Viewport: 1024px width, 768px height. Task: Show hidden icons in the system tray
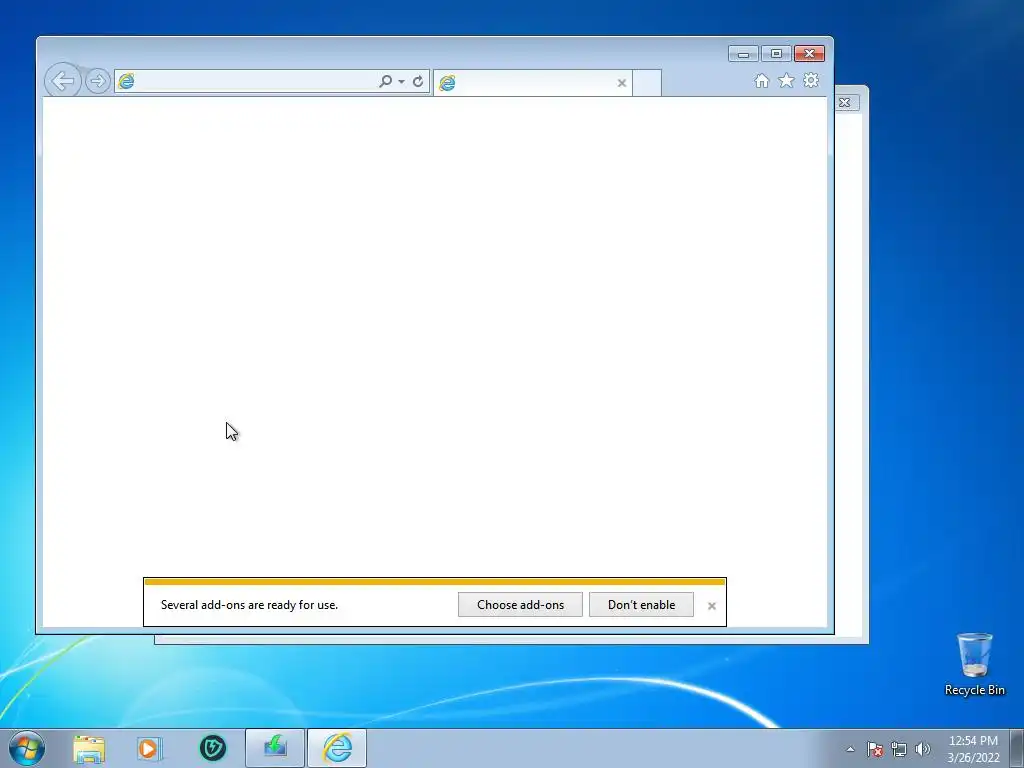[850, 749]
